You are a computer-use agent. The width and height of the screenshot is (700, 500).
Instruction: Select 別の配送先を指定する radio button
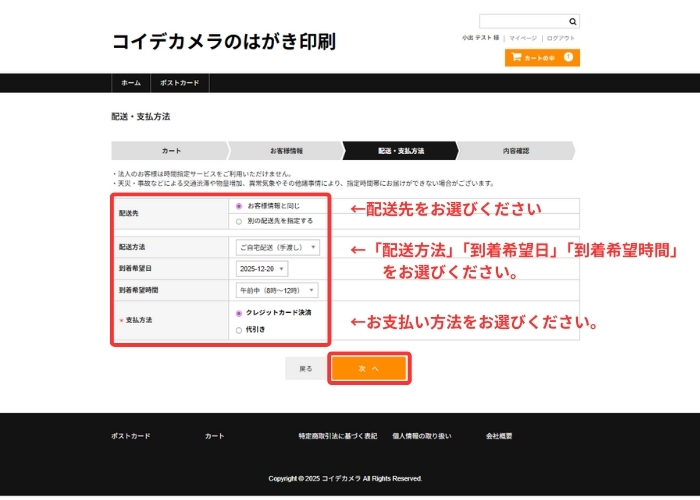click(238, 221)
